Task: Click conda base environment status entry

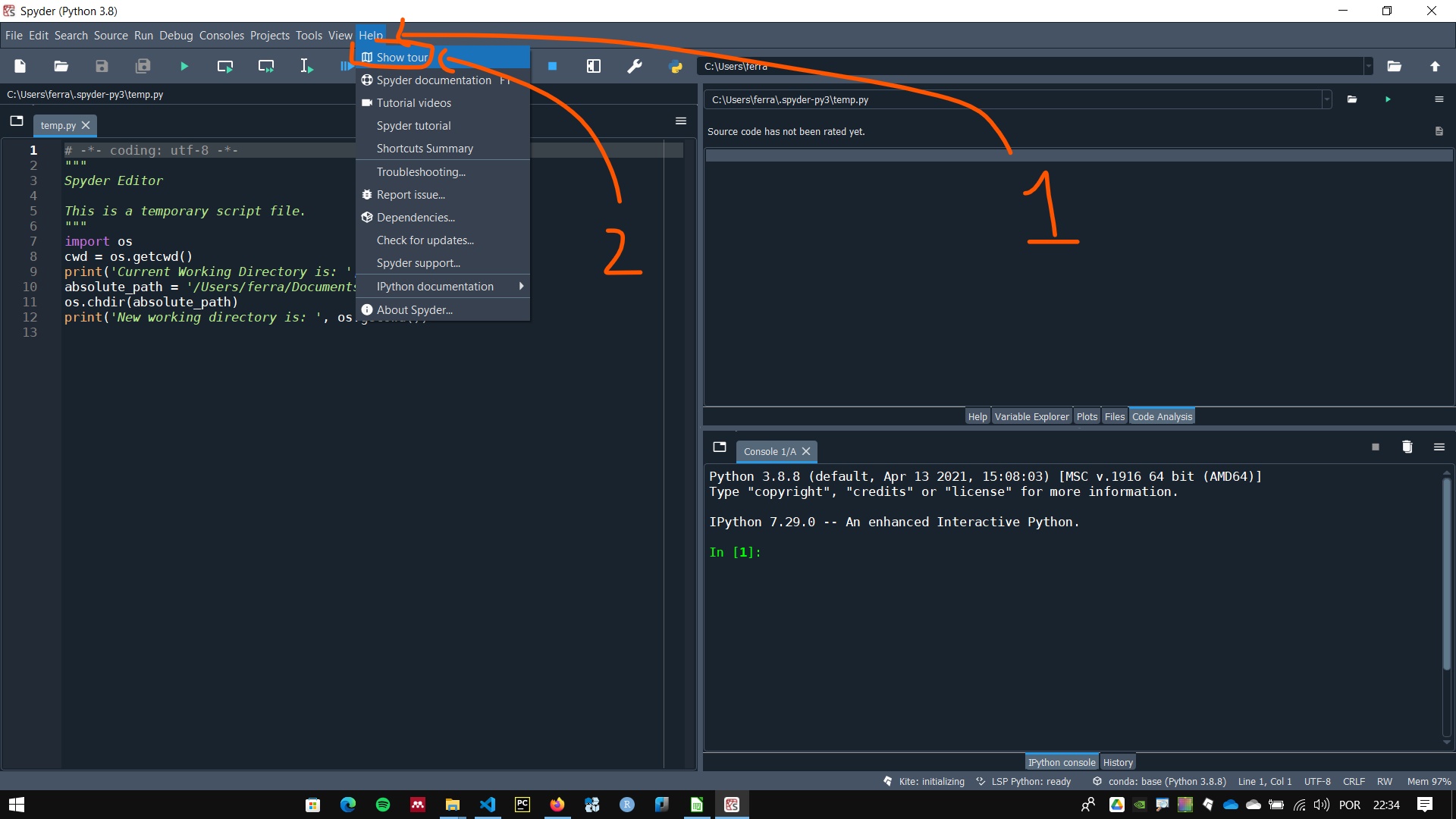Action: click(x=1159, y=782)
